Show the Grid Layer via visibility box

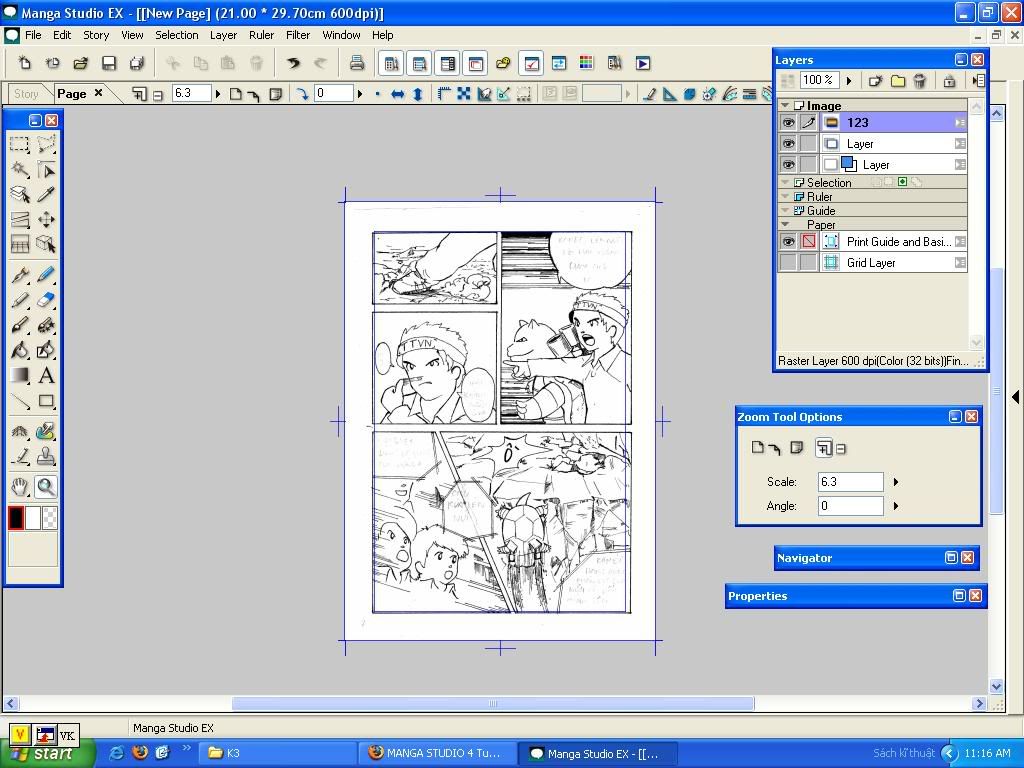788,263
